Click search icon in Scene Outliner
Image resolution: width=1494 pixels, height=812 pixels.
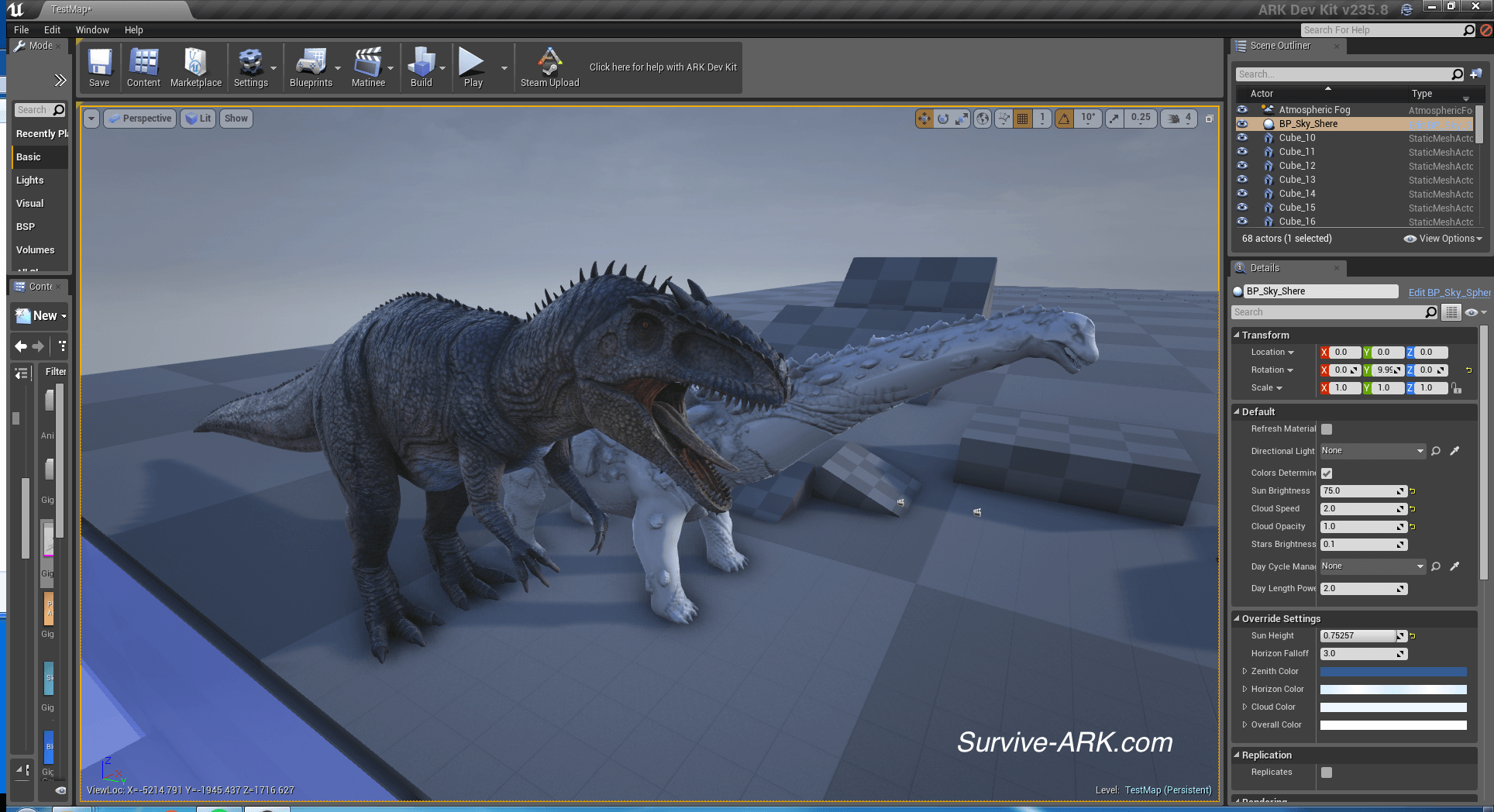[x=1457, y=74]
